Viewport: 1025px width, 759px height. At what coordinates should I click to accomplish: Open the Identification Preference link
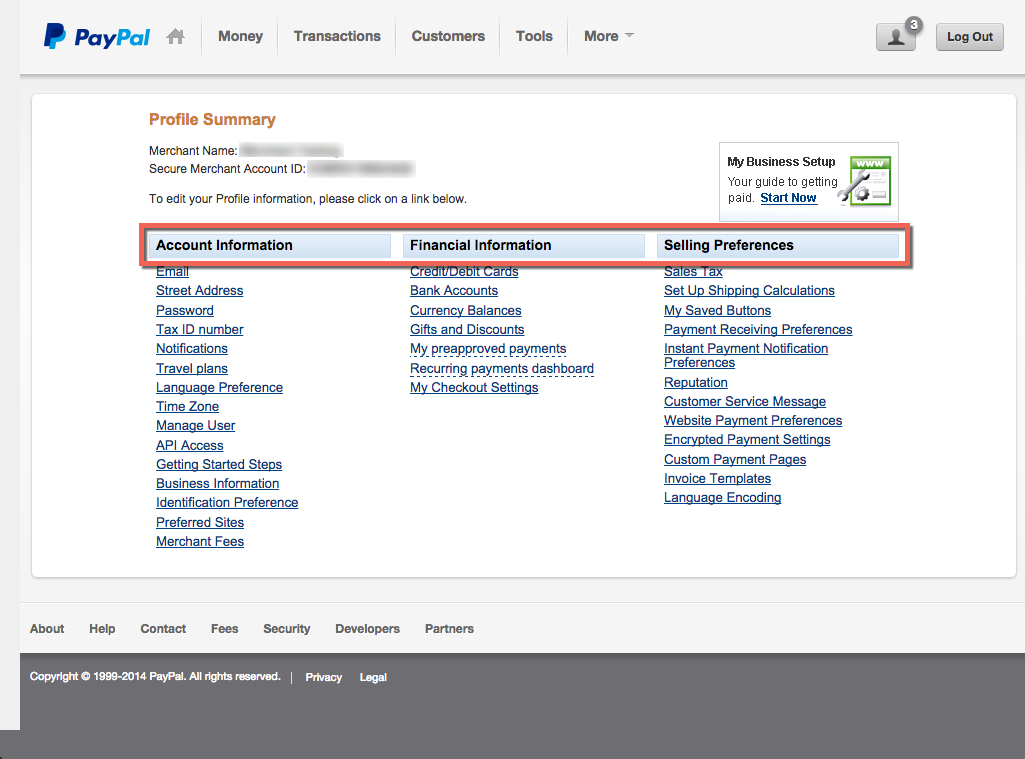pyautogui.click(x=227, y=502)
